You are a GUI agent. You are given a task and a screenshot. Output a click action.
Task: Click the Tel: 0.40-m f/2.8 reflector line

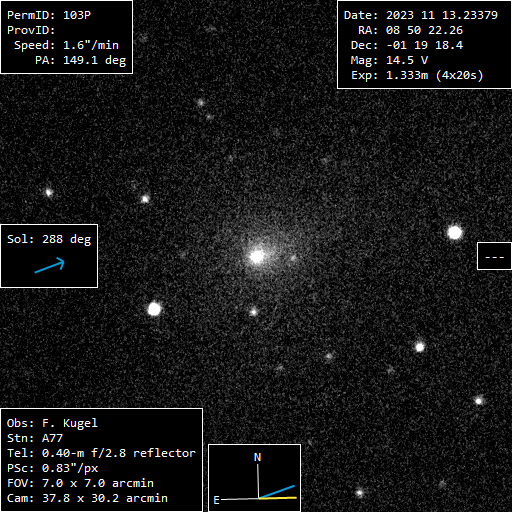click(x=101, y=453)
